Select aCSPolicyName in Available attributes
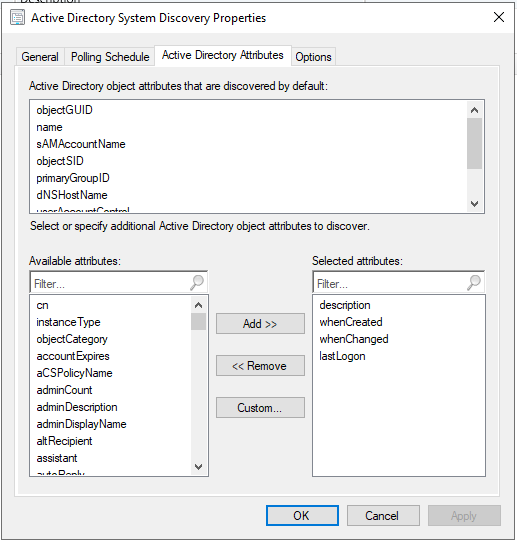 (x=74, y=373)
